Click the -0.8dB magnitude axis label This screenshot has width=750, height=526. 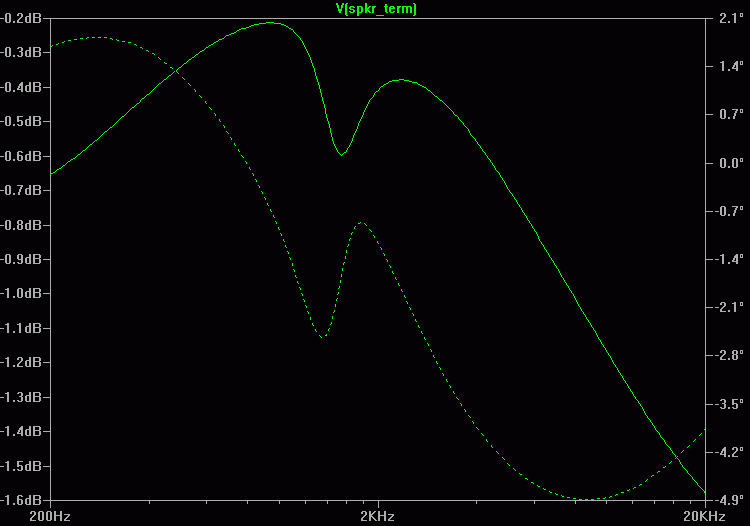tap(21, 225)
